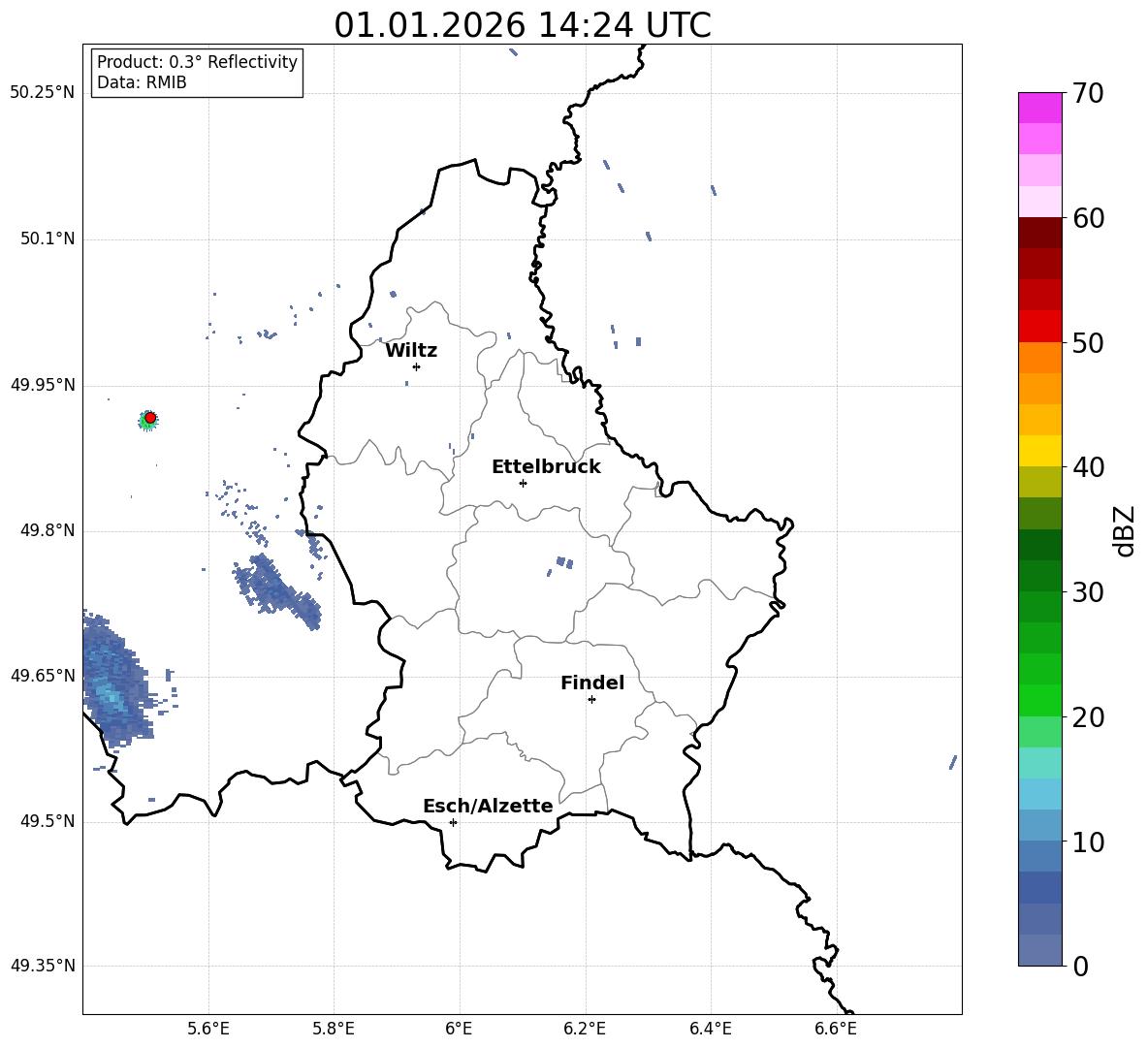Click the 70 tick on colorbar
This screenshot has width=1148, height=1048.
coord(1088,93)
